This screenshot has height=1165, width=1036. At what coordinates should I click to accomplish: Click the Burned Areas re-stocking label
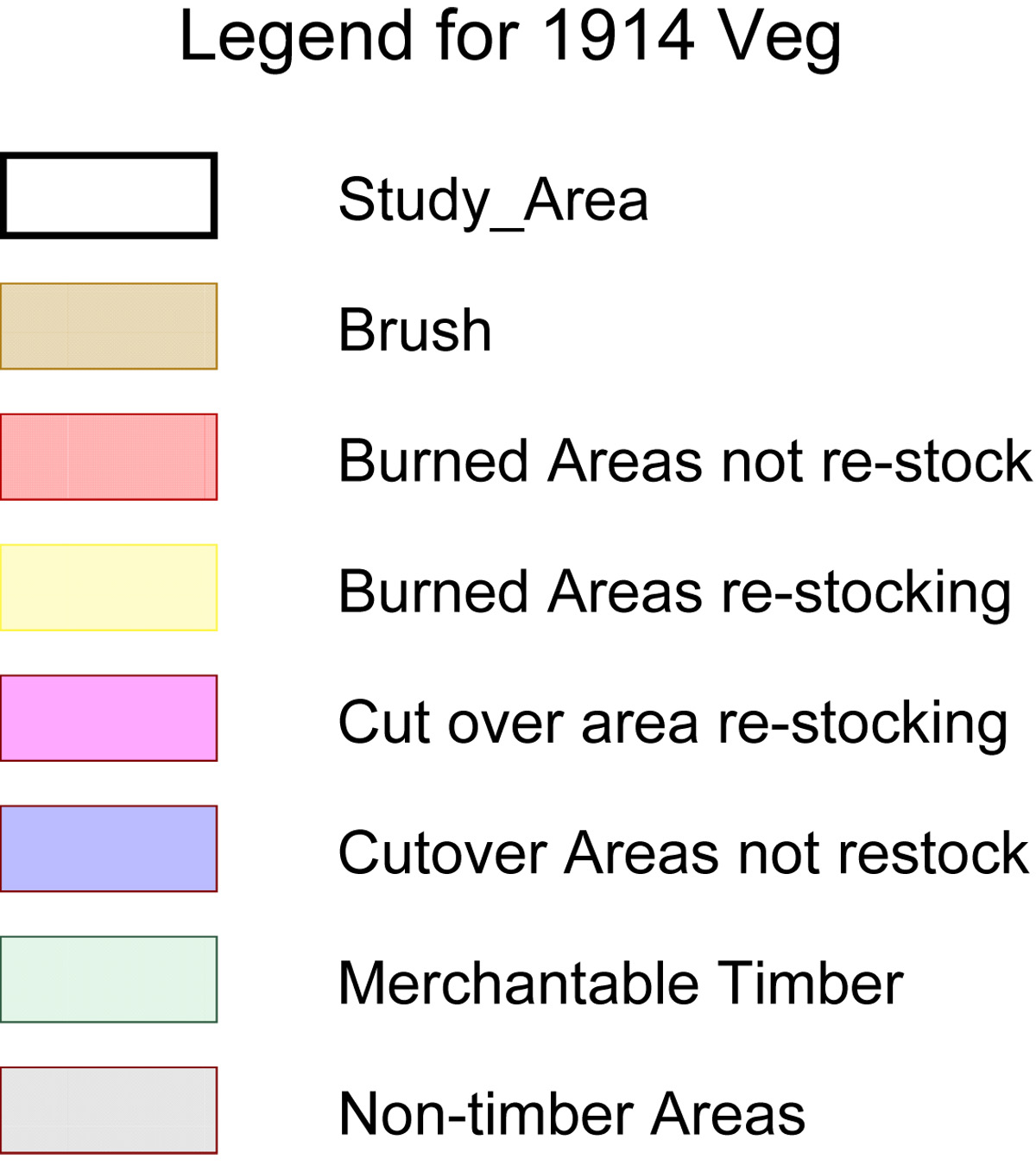[675, 594]
